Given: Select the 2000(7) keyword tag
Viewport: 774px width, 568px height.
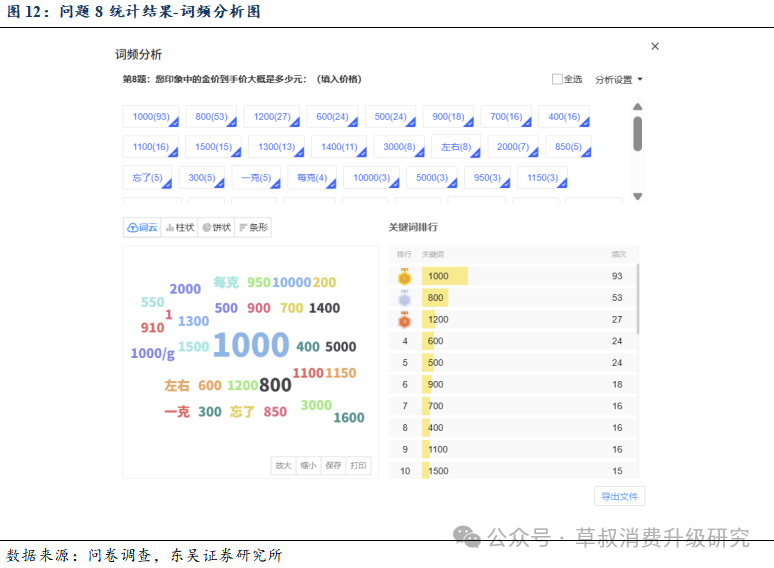Looking at the screenshot, I should pos(513,147).
